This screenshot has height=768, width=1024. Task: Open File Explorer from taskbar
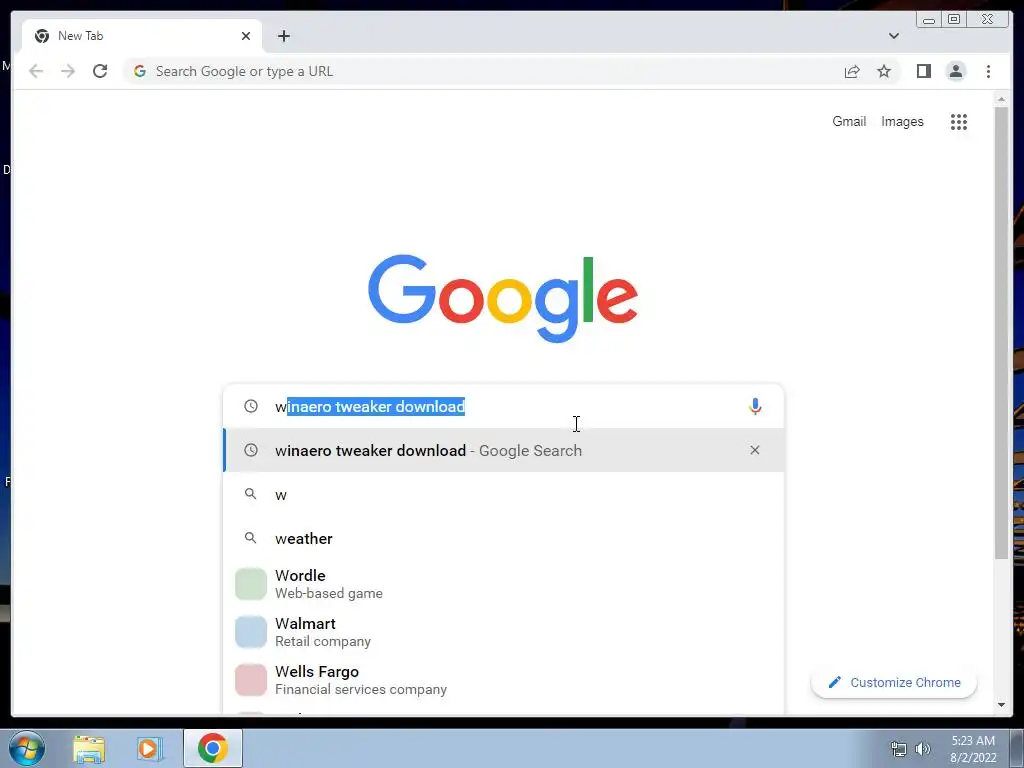click(x=89, y=749)
